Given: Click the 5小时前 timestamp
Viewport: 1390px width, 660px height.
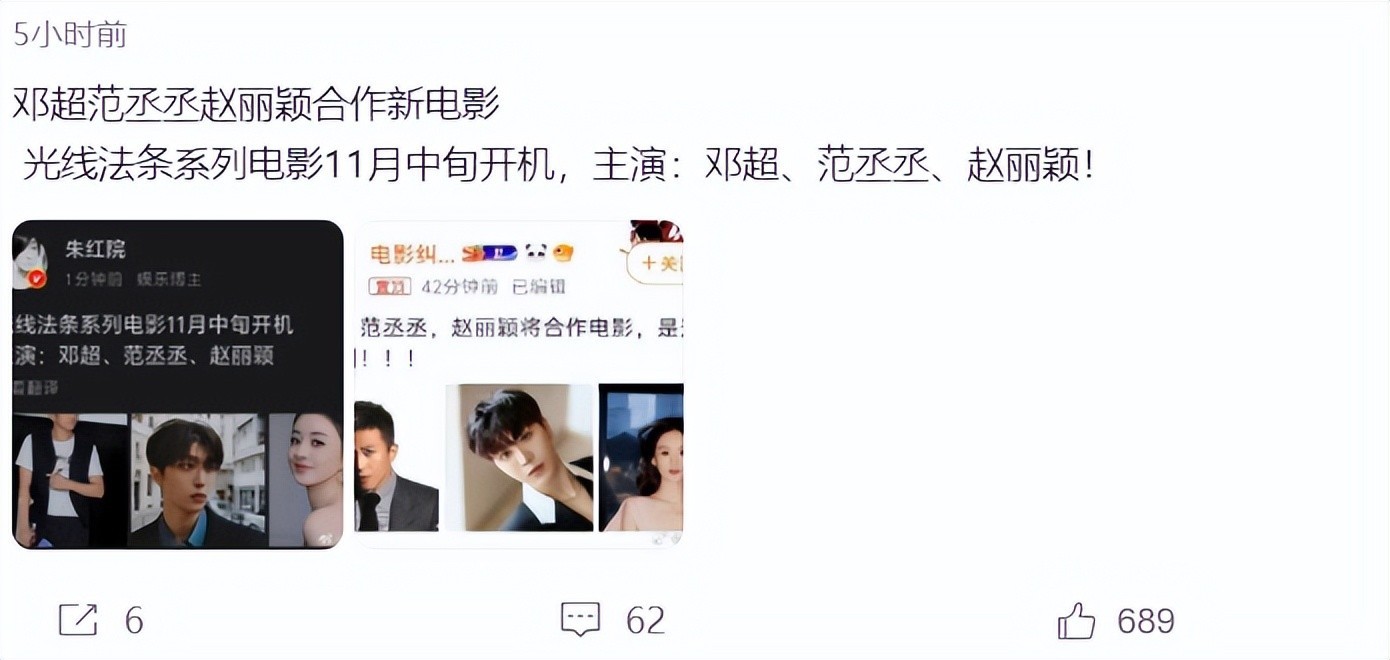Looking at the screenshot, I should [x=70, y=35].
